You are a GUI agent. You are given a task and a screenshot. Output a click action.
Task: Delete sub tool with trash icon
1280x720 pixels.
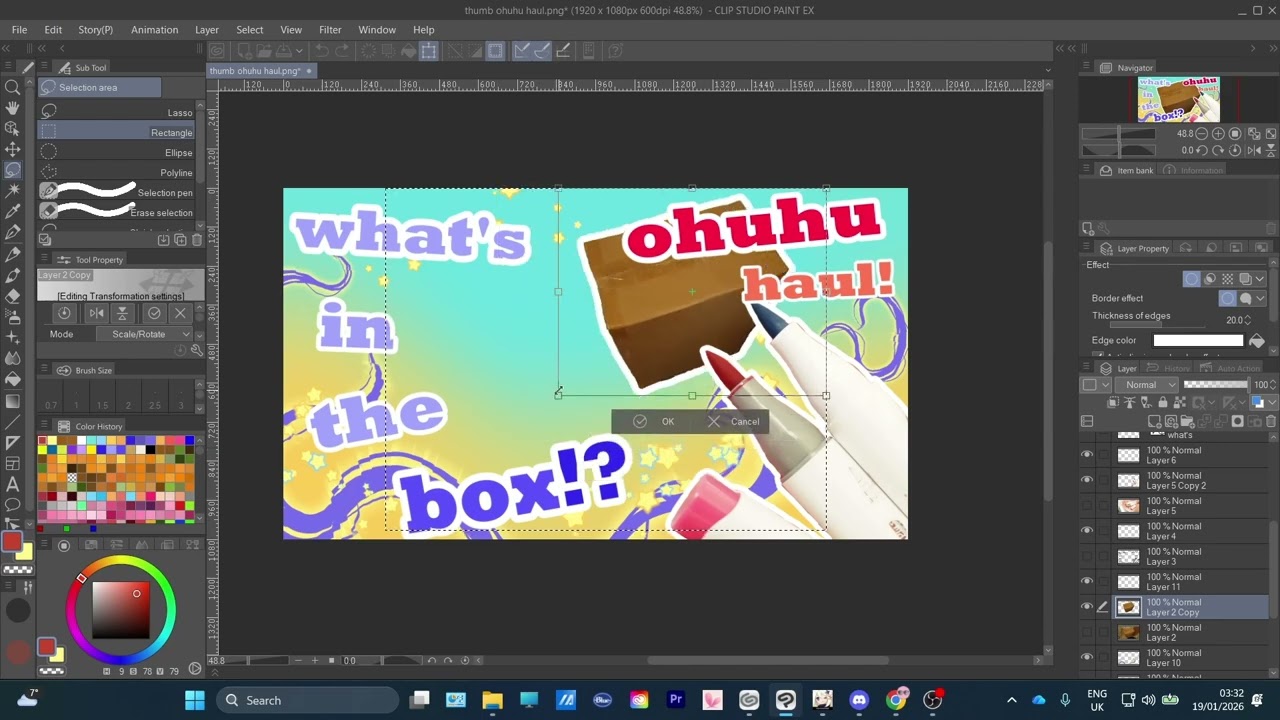point(196,240)
